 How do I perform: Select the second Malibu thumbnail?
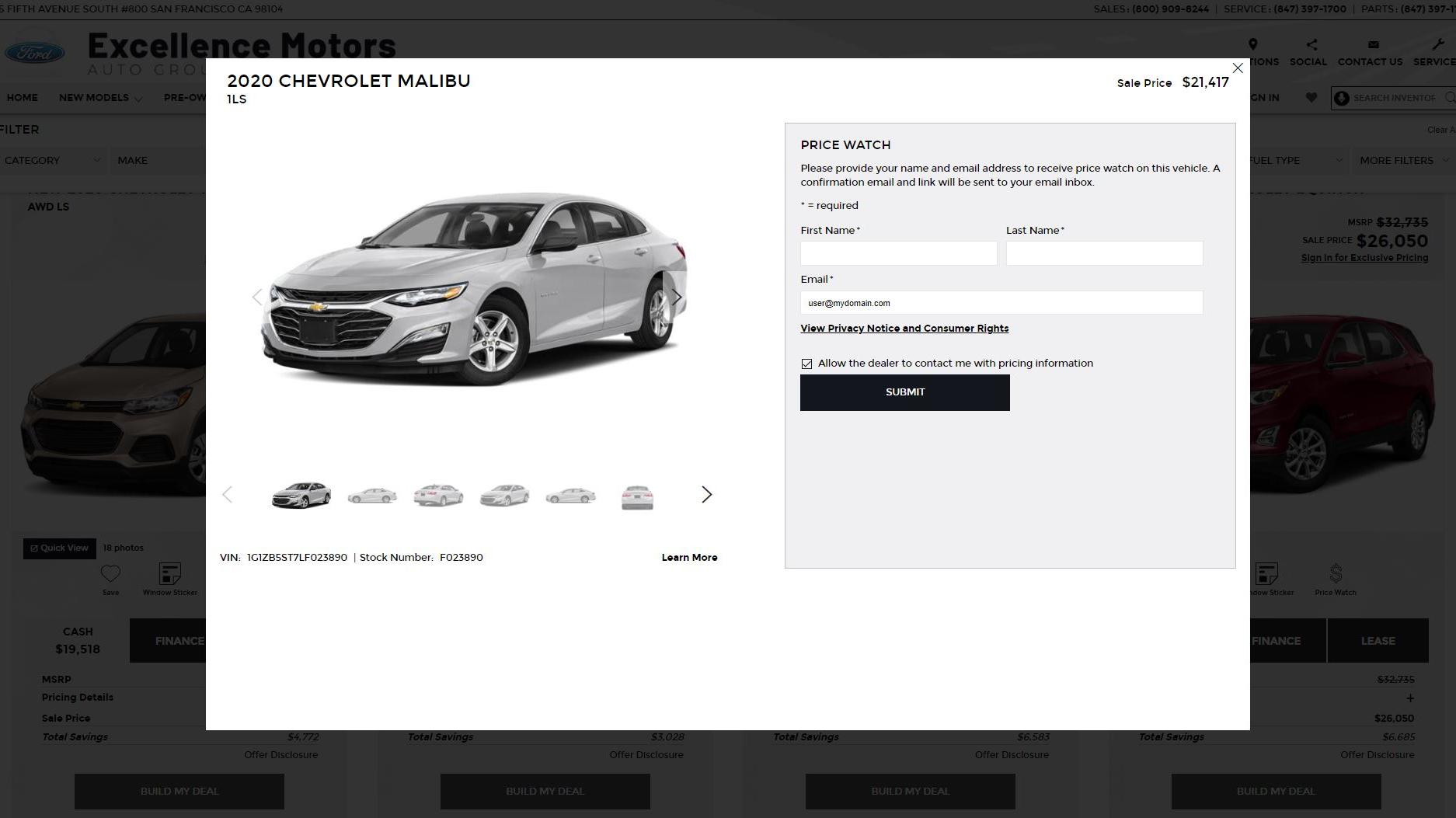tap(372, 496)
